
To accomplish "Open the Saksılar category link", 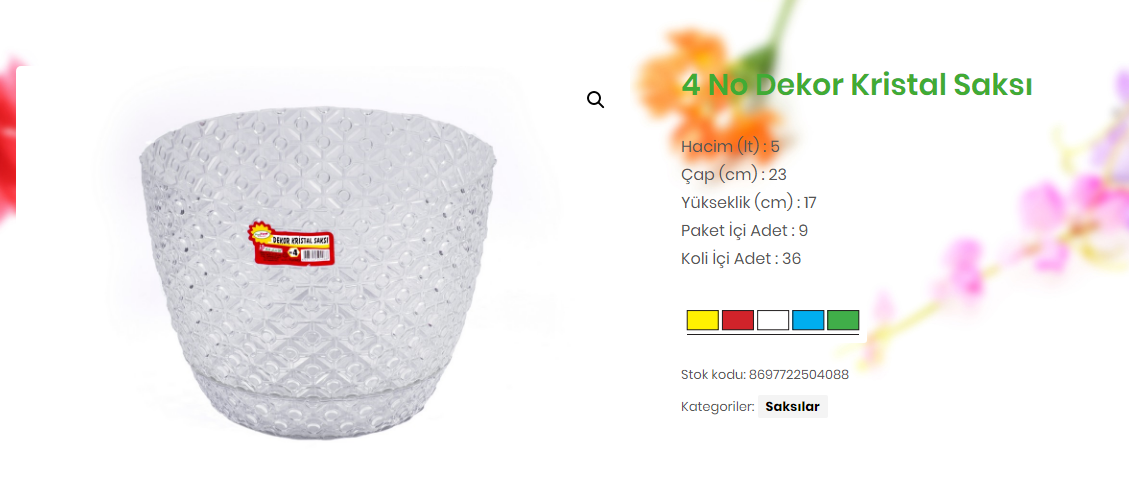I will 793,406.
